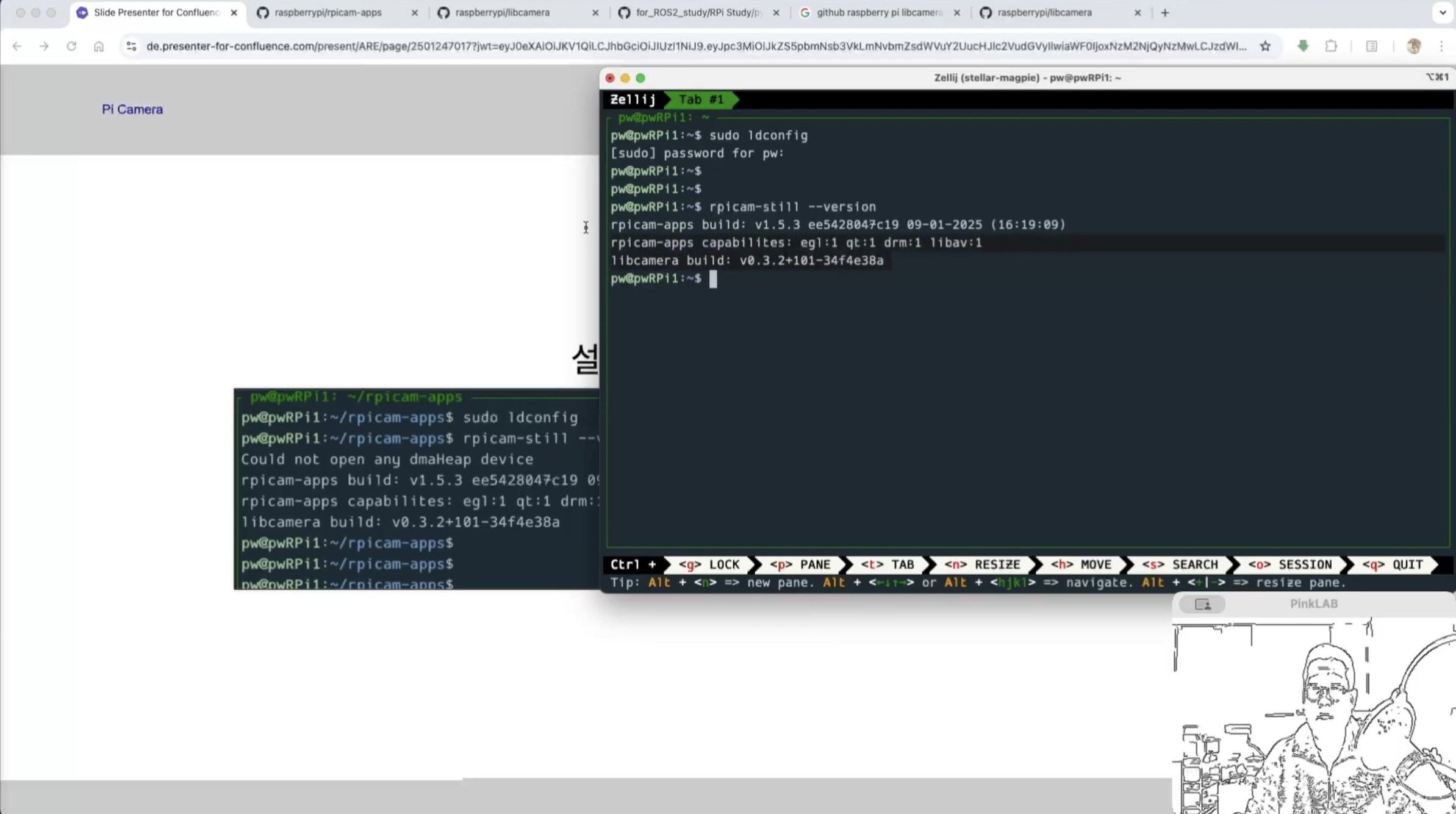View site information icon in address bar
The height and width of the screenshot is (814, 1456).
(x=131, y=46)
